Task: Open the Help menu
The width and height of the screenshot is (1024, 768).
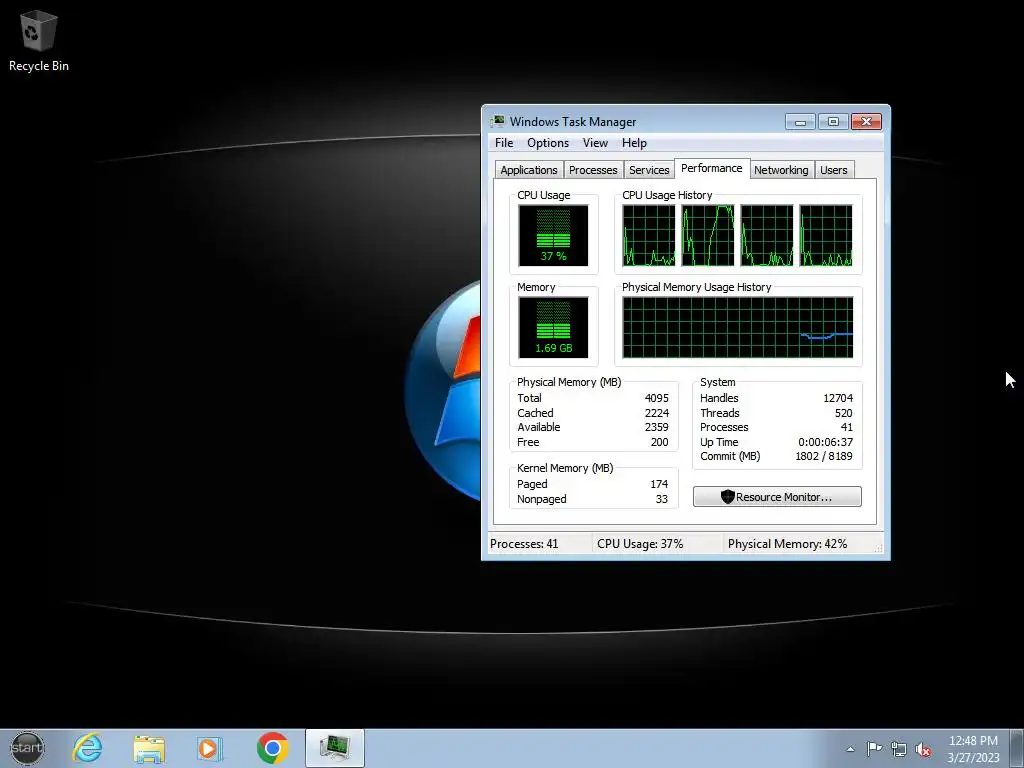Action: [634, 143]
